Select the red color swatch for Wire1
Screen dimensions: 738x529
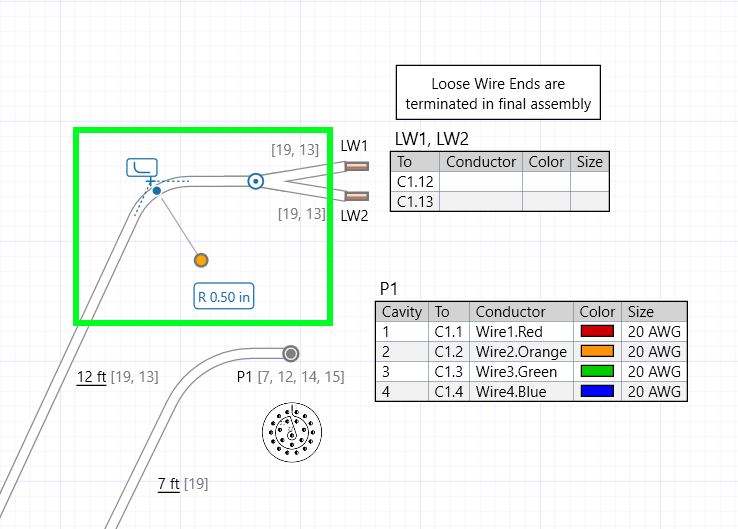[597, 331]
